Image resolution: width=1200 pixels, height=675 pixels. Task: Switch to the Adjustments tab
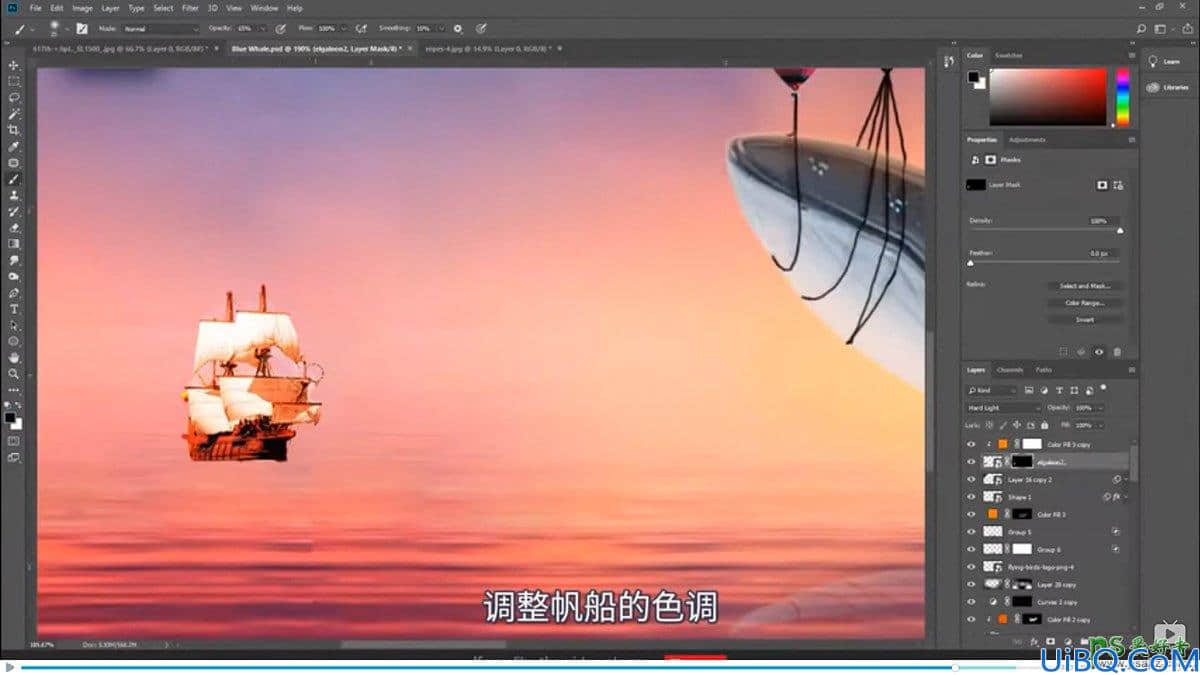(x=1028, y=140)
